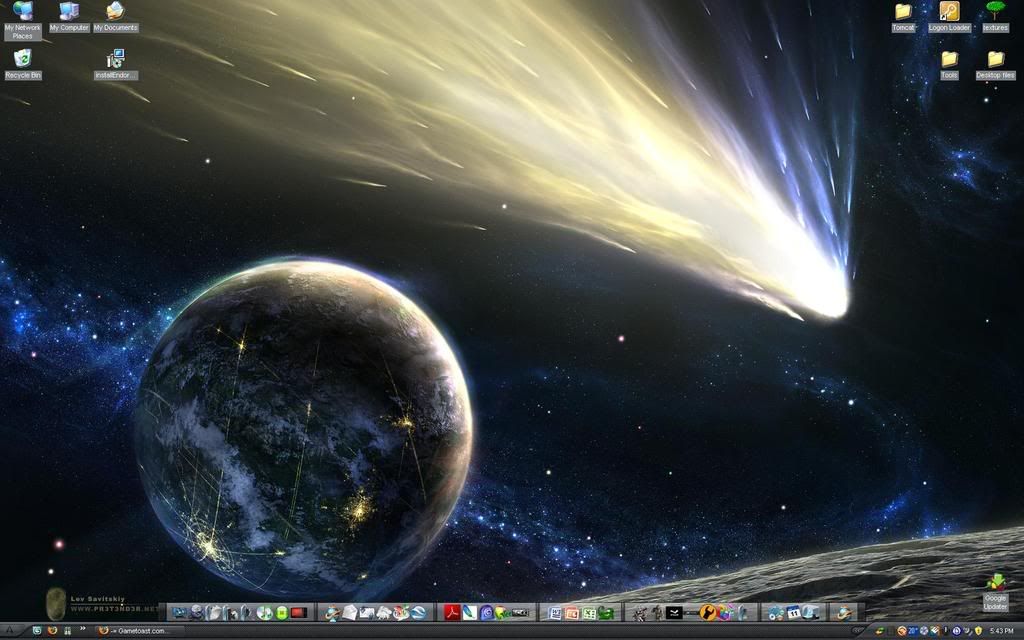The image size is (1024, 640).
Task: Launch Microsoft Word from the dock
Action: 554,613
